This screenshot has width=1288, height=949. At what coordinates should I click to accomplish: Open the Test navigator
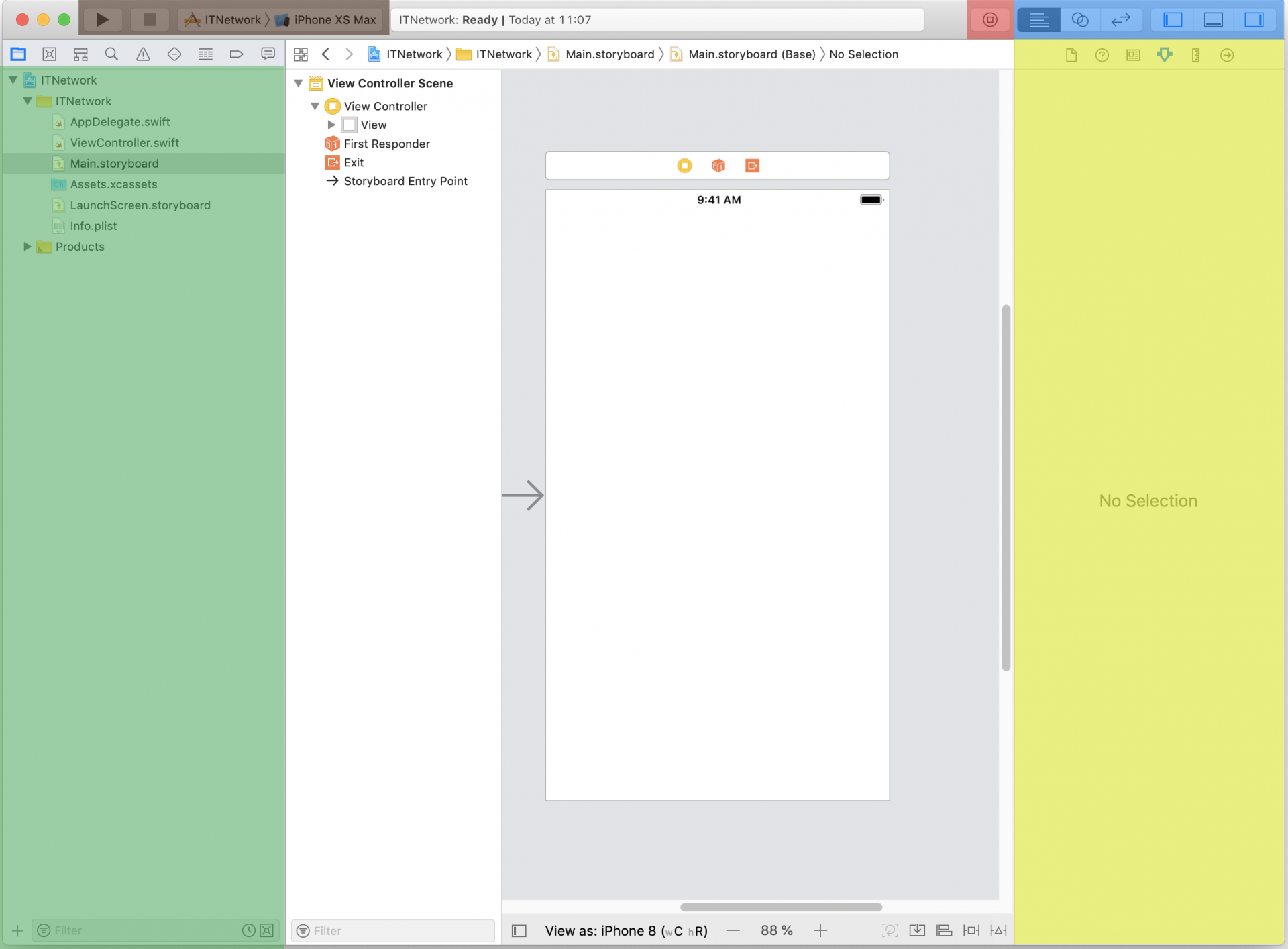(174, 54)
